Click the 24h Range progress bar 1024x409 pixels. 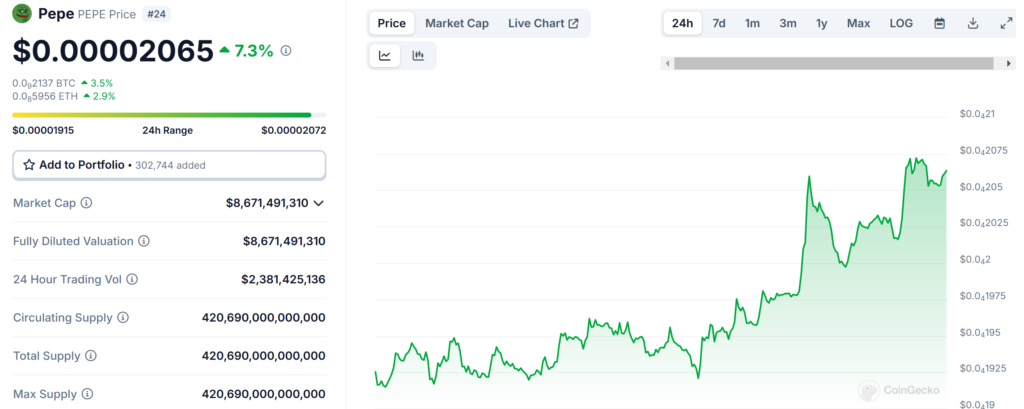[169, 114]
